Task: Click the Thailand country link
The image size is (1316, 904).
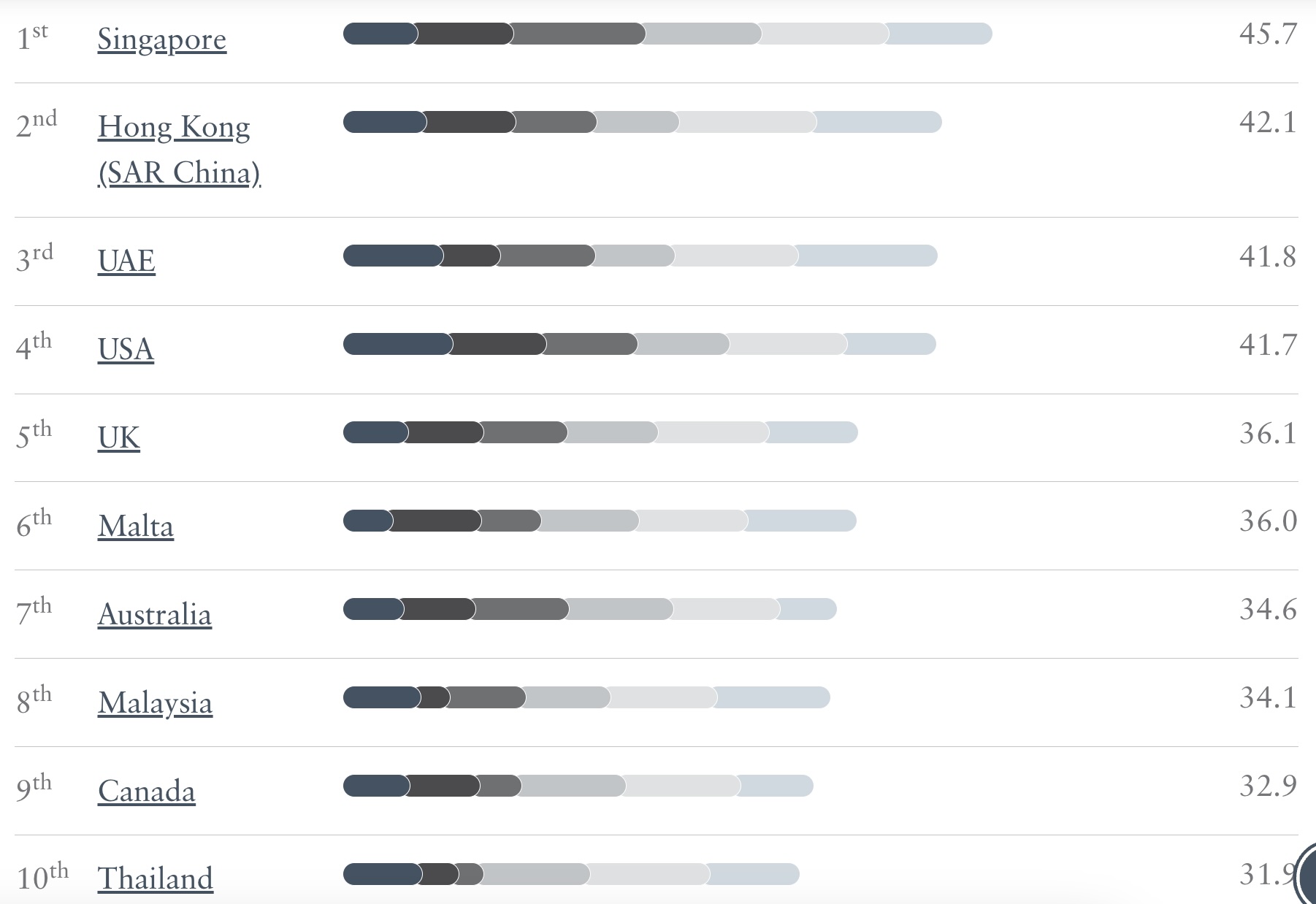Action: tap(156, 878)
